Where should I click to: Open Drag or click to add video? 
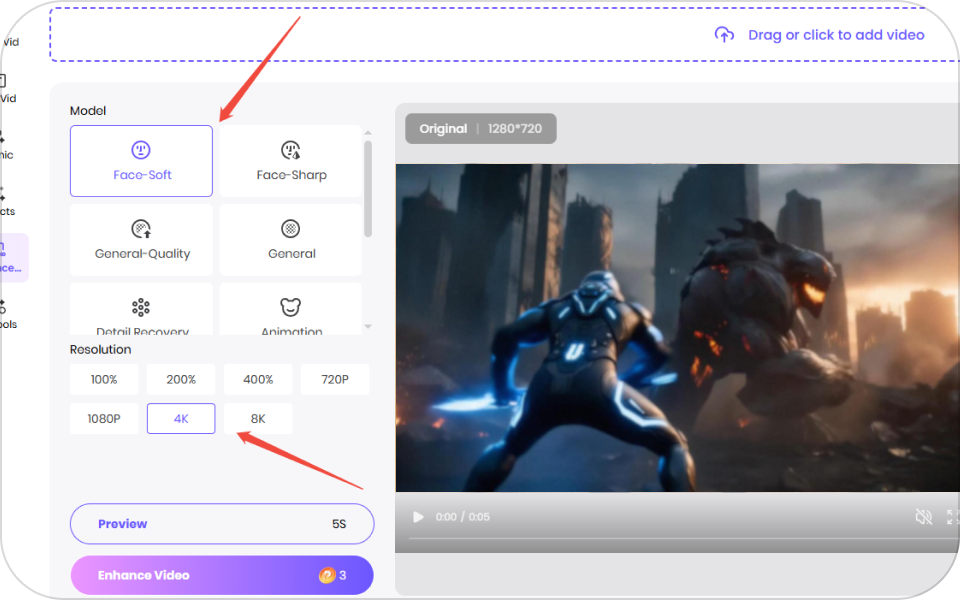point(836,35)
